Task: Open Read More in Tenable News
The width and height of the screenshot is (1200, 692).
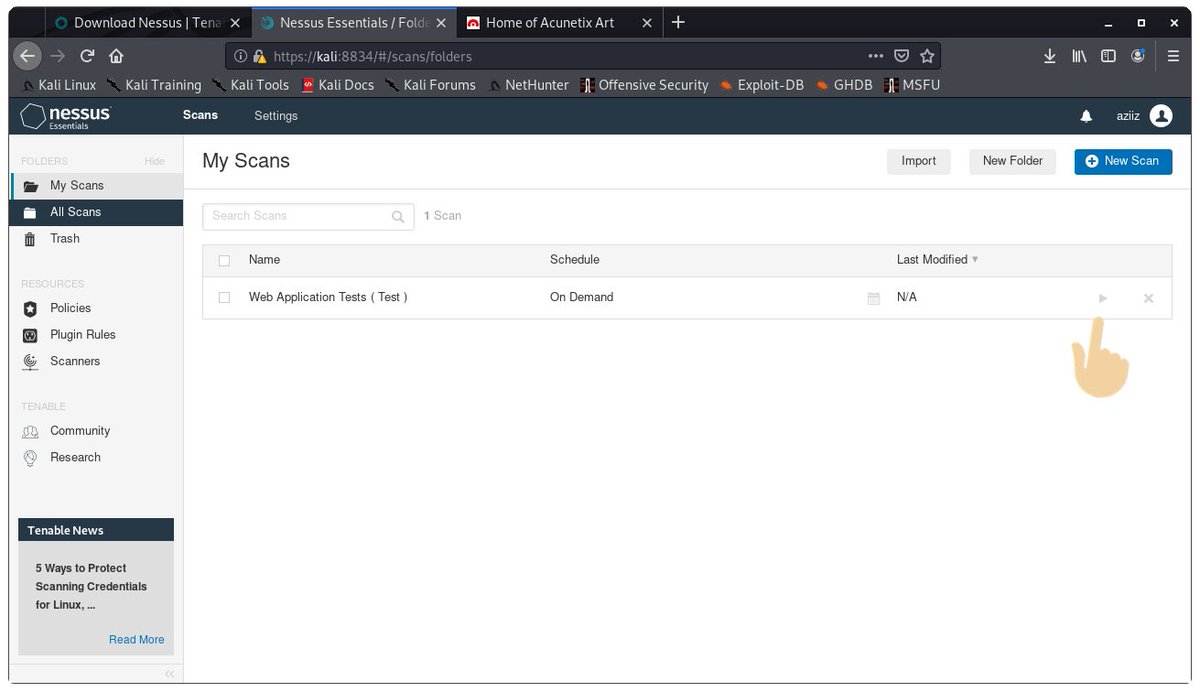Action: (x=136, y=640)
